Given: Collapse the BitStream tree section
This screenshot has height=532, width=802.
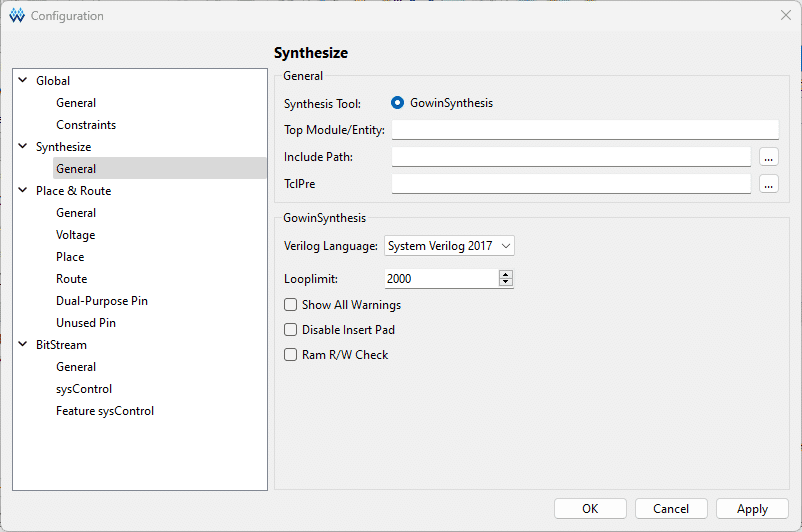Looking at the screenshot, I should (22, 345).
